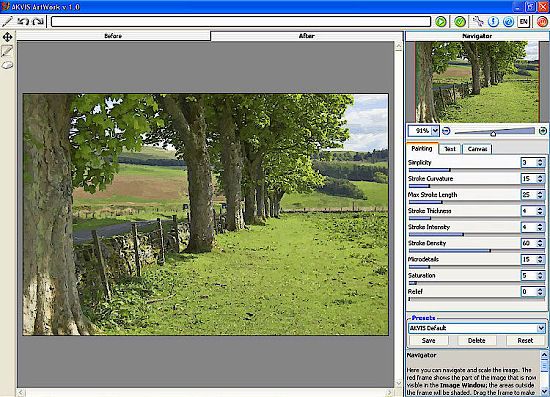Select the pencil guide tool in left toolbar
Image resolution: width=550 pixels, height=397 pixels.
click(x=7, y=51)
